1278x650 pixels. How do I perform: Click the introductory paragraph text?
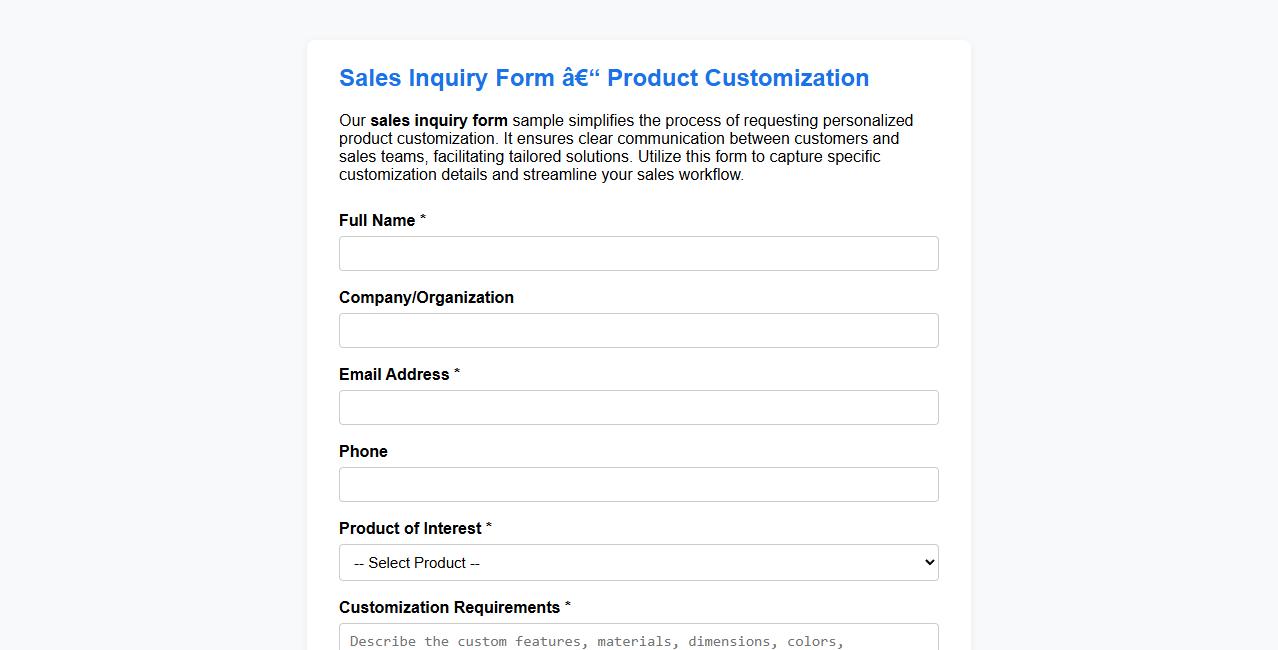(625, 147)
